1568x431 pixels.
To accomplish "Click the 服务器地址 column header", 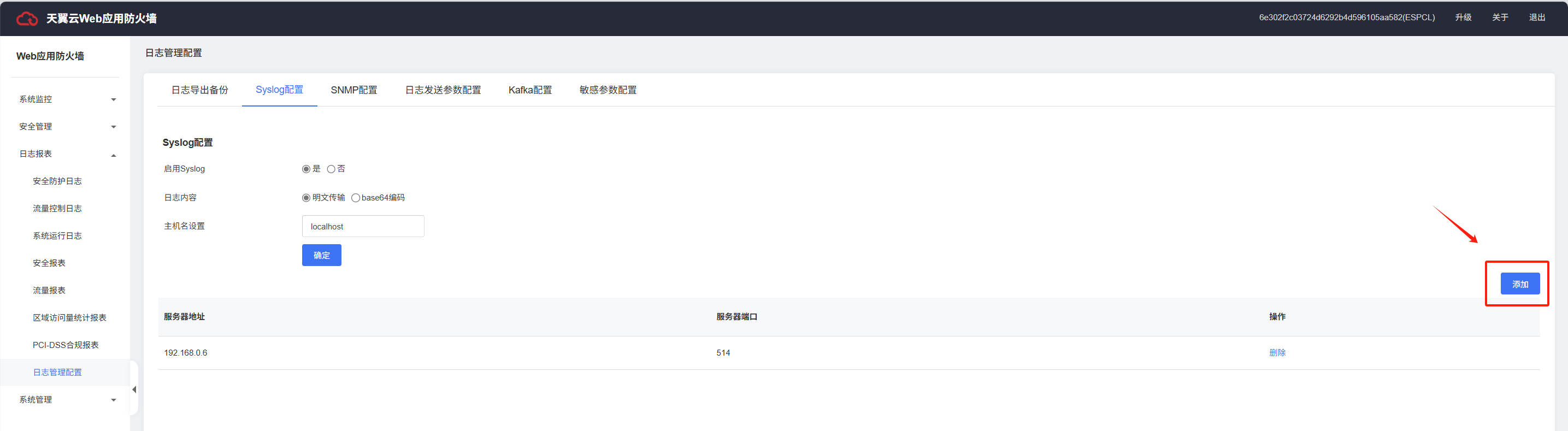I will [185, 317].
